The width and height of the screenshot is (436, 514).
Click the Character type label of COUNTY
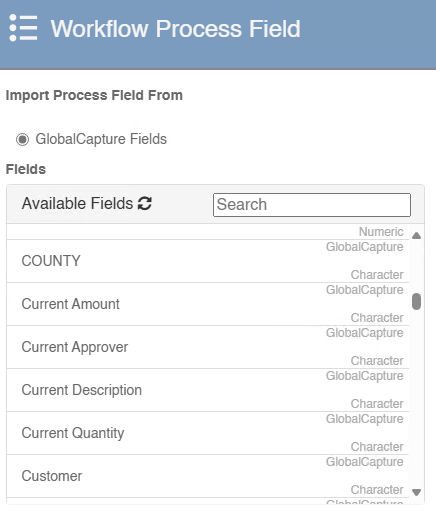[377, 275]
